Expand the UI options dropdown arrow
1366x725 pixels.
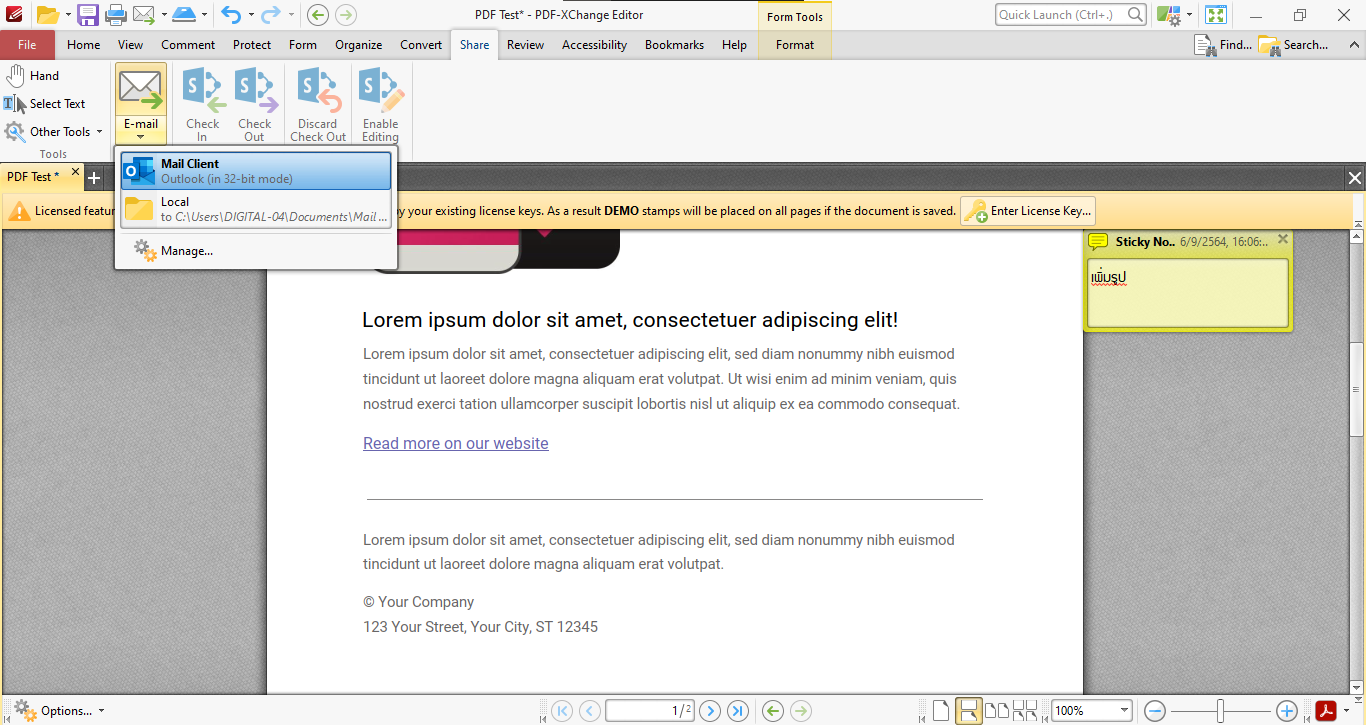(x=1189, y=15)
